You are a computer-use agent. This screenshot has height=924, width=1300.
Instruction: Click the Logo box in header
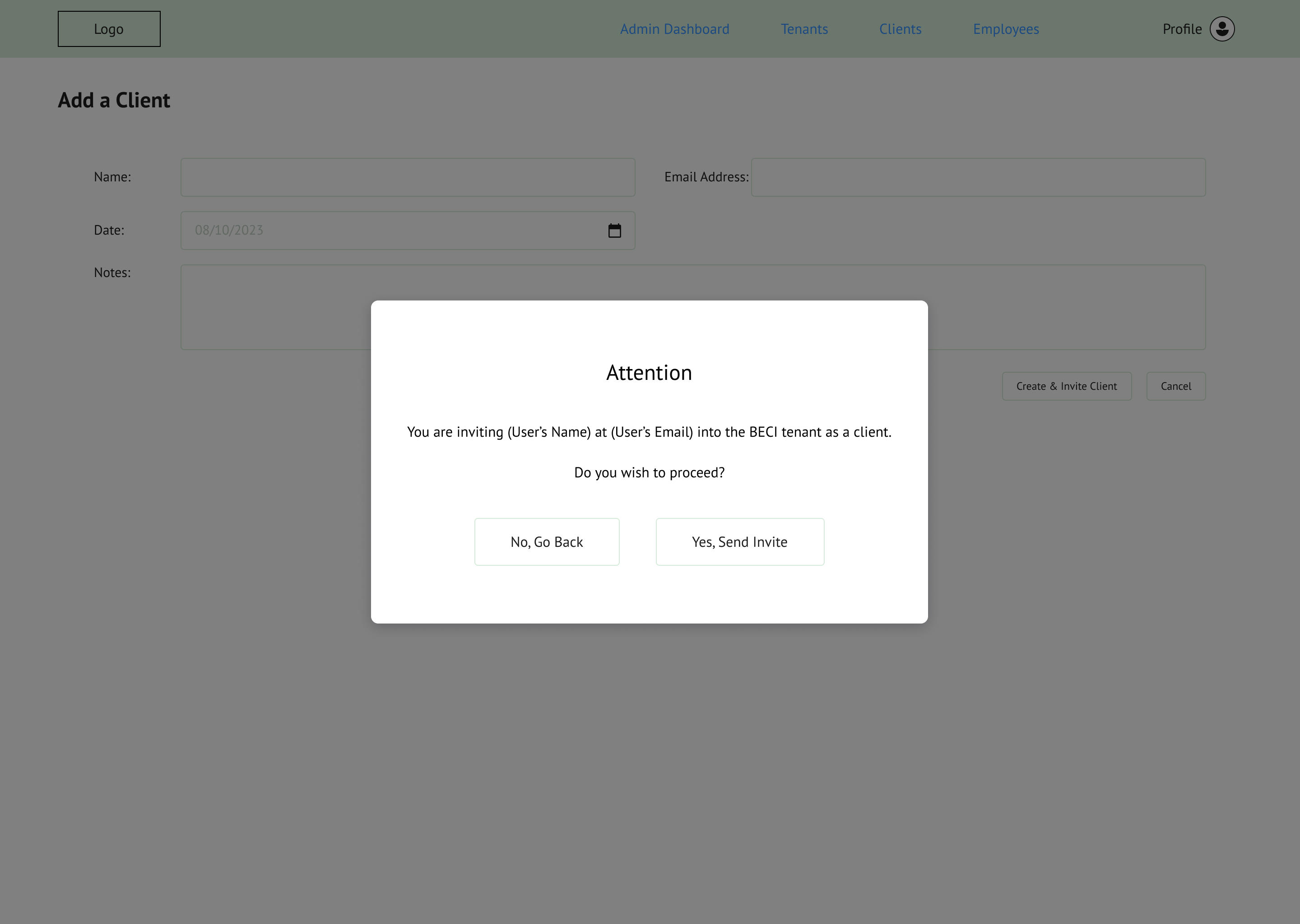109,29
